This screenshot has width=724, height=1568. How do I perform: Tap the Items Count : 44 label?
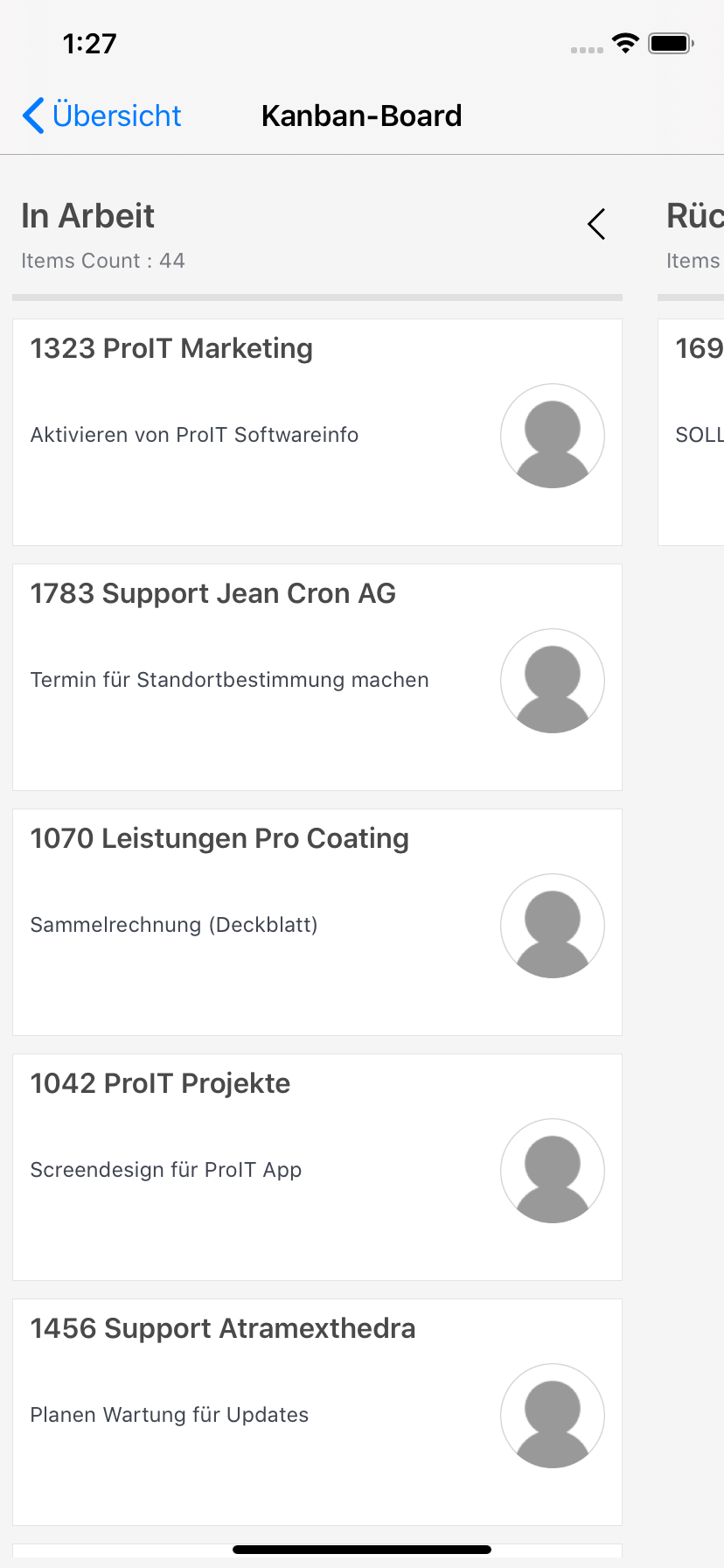[x=103, y=261]
